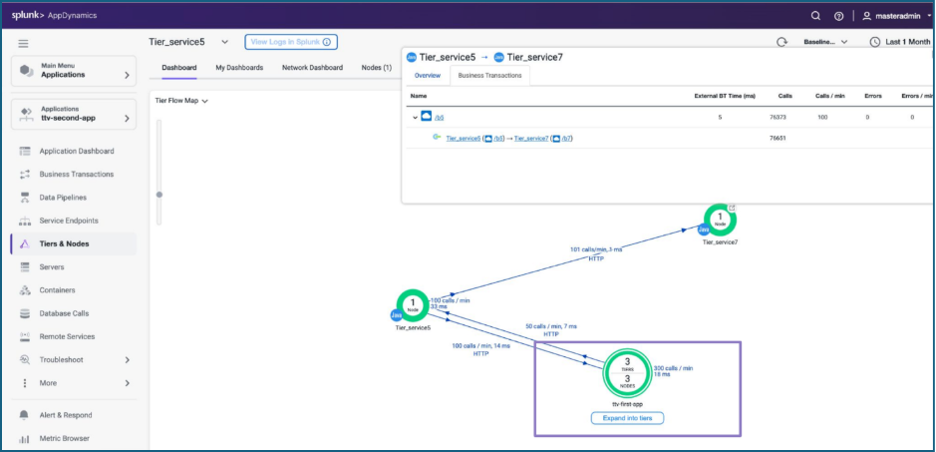Open the Tier Flow Map dropdown
Image resolution: width=936 pixels, height=452 pixels.
coord(181,100)
